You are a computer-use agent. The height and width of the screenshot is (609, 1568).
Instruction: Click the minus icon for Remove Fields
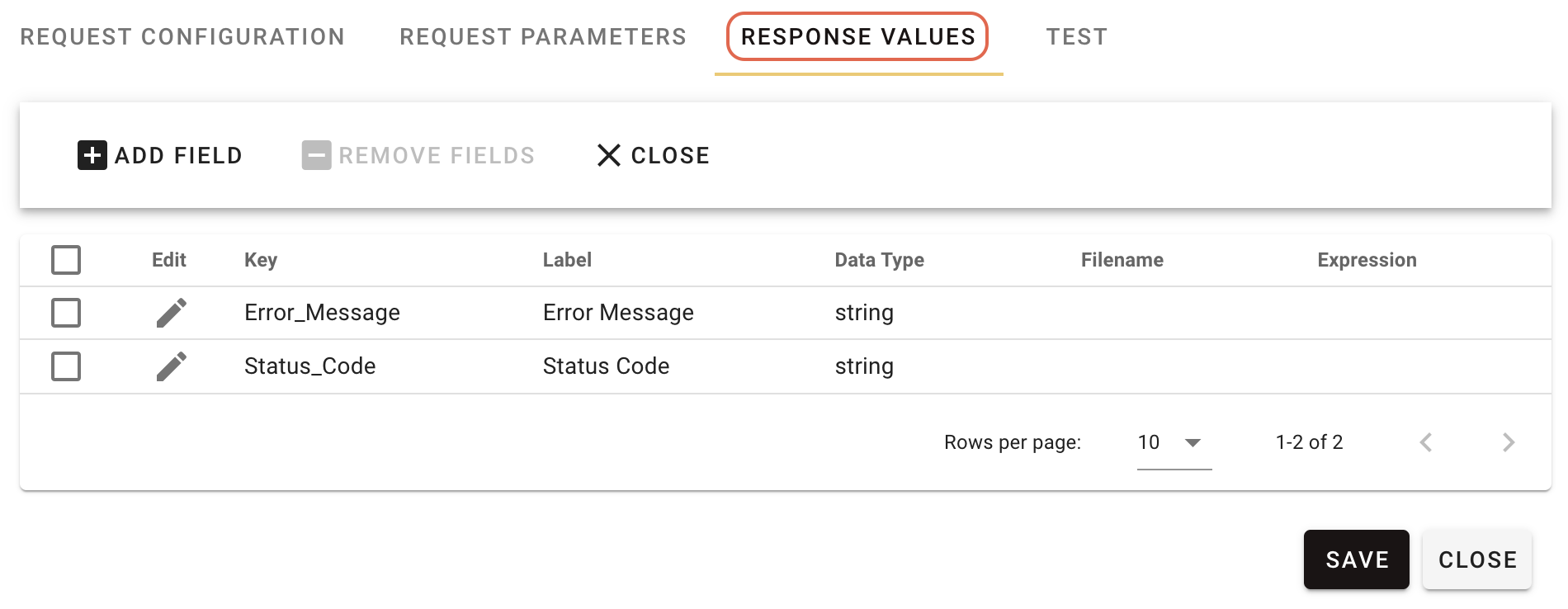(x=316, y=155)
